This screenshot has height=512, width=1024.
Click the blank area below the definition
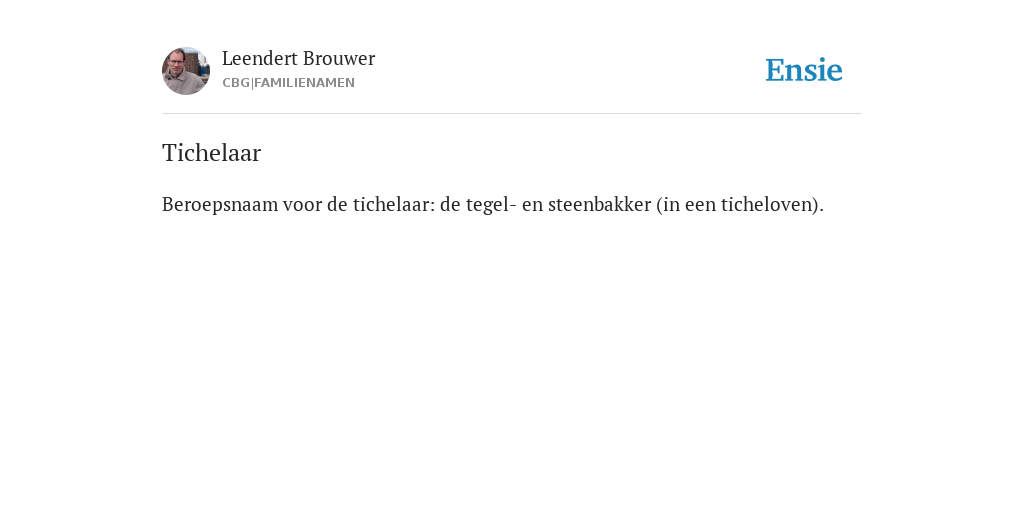pos(512,359)
